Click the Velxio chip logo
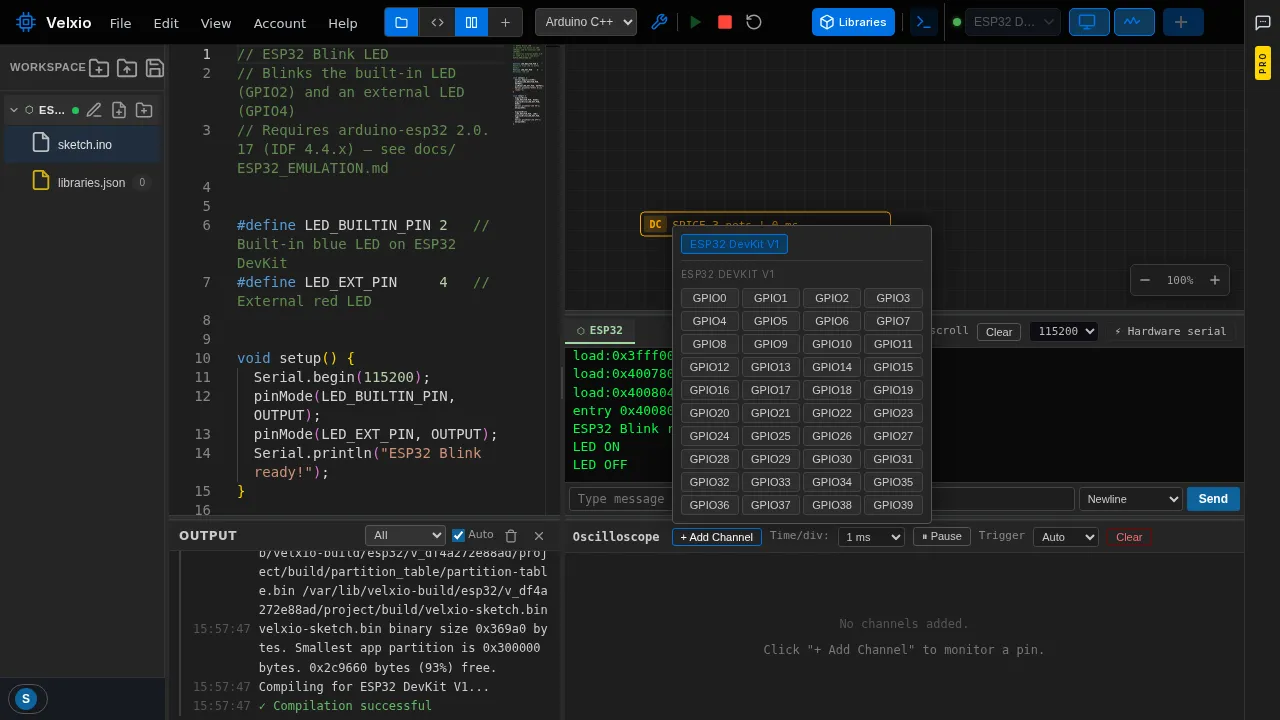1280x720 pixels. (x=26, y=22)
